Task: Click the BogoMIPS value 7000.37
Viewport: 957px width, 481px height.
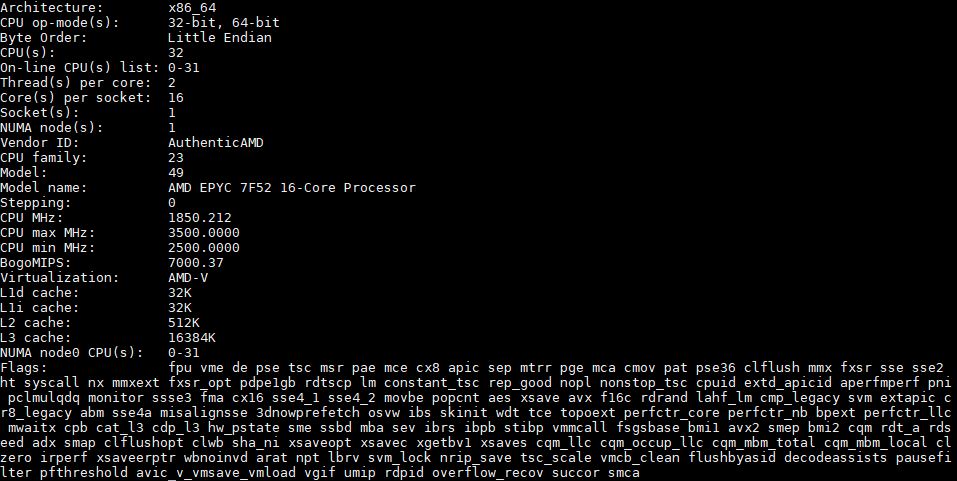Action: tap(195, 262)
